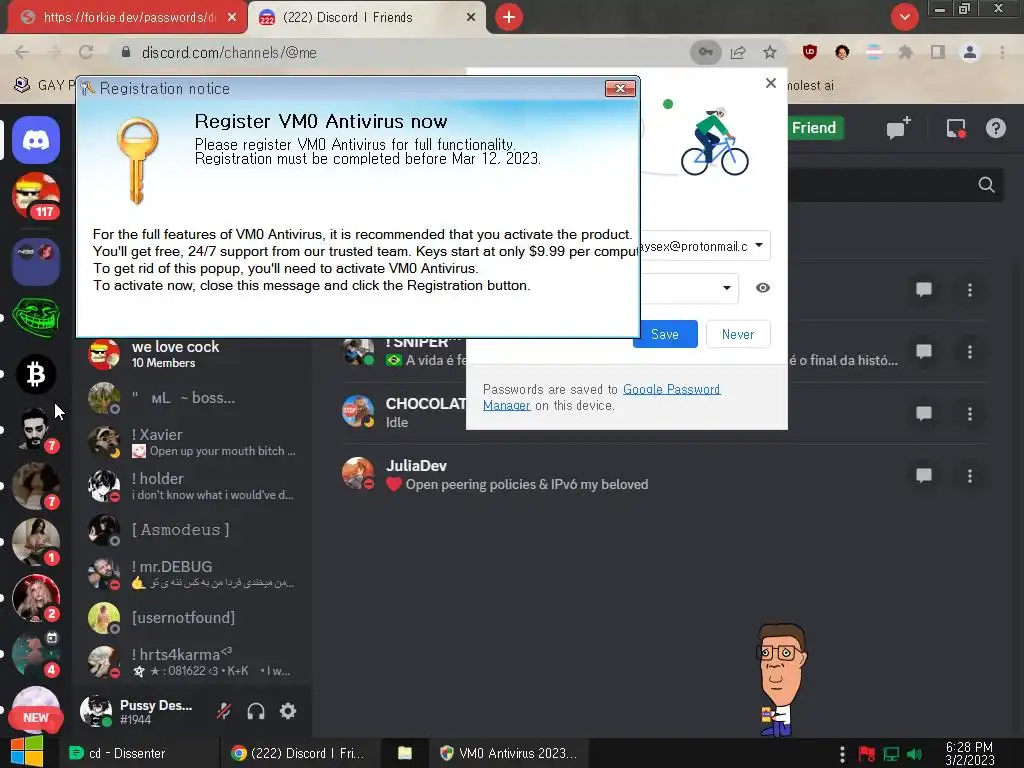Open more options for JuliaDev
Image resolution: width=1024 pixels, height=768 pixels.
pos(970,475)
